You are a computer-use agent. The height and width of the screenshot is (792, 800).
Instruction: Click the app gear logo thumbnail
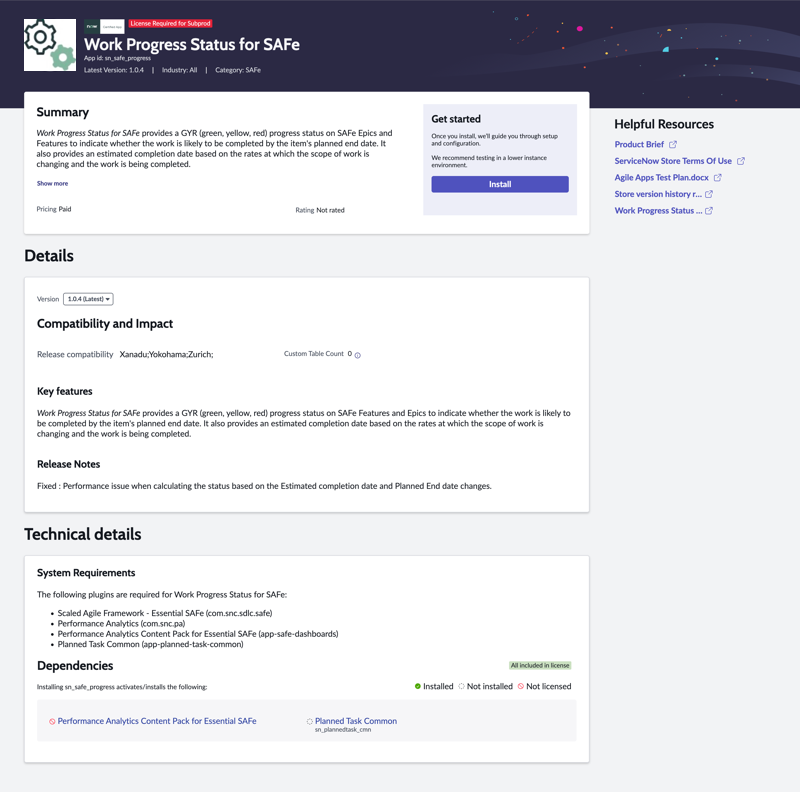pyautogui.click(x=50, y=45)
